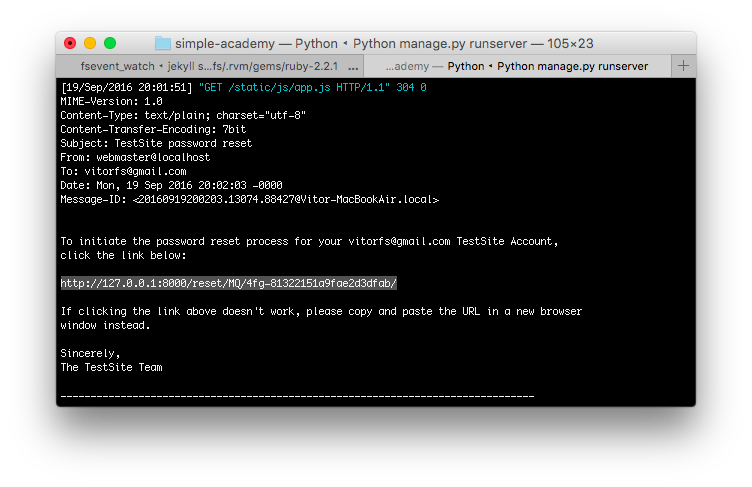Click the MIME-Version: 1.0 line
This screenshot has width=752, height=487.
click(x=111, y=101)
